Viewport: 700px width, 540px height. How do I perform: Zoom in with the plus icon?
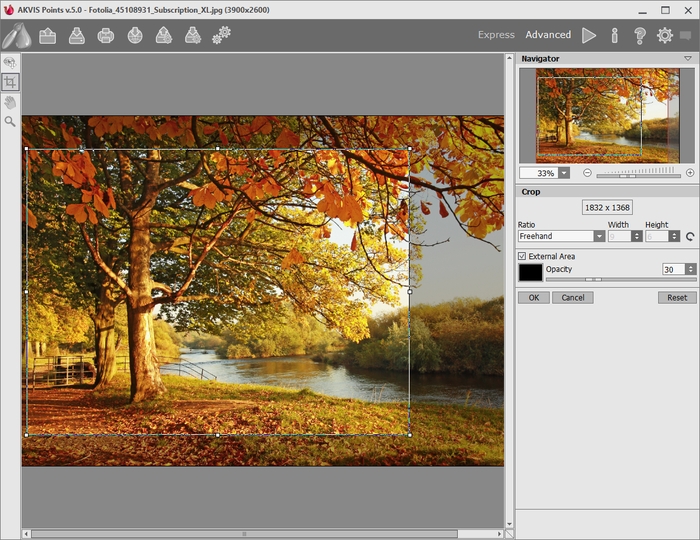coord(690,173)
